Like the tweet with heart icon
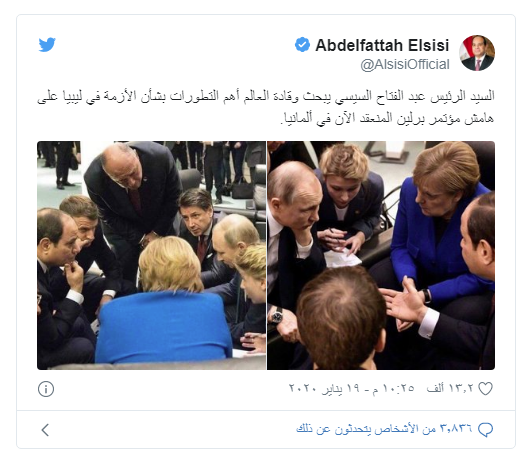The width and height of the screenshot is (525, 450). click(x=485, y=389)
